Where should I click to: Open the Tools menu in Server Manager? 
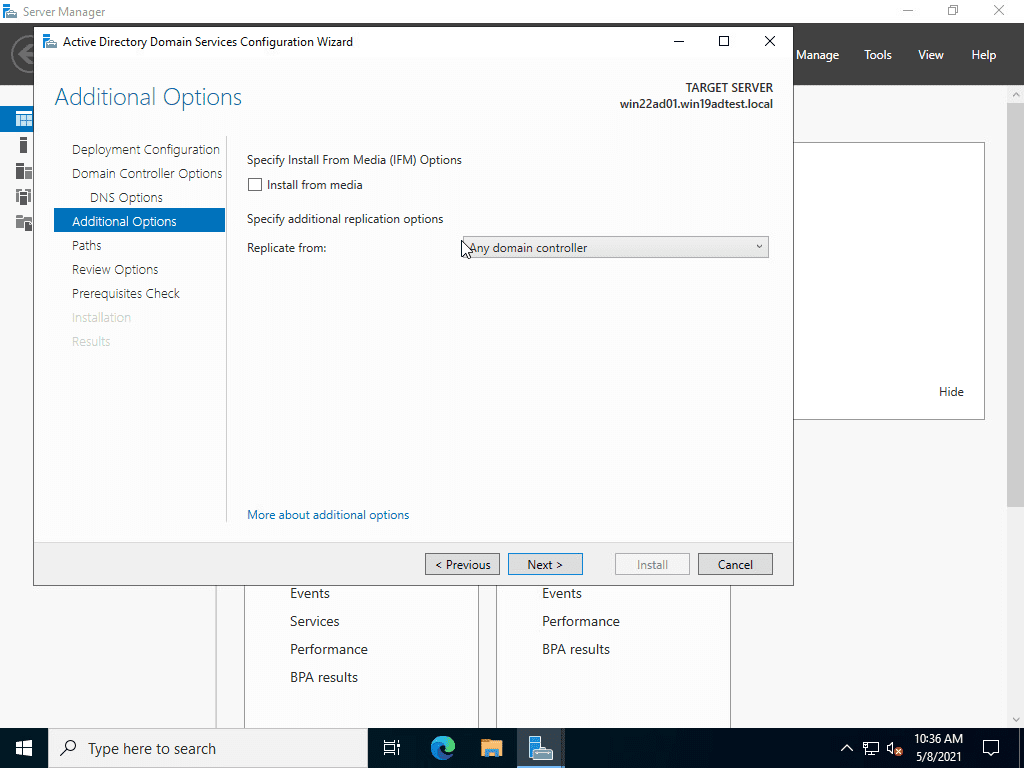877,54
